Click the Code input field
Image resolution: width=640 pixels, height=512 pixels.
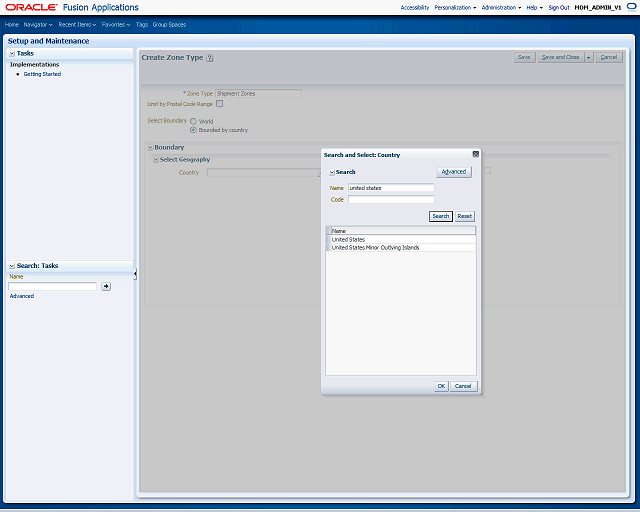point(391,200)
